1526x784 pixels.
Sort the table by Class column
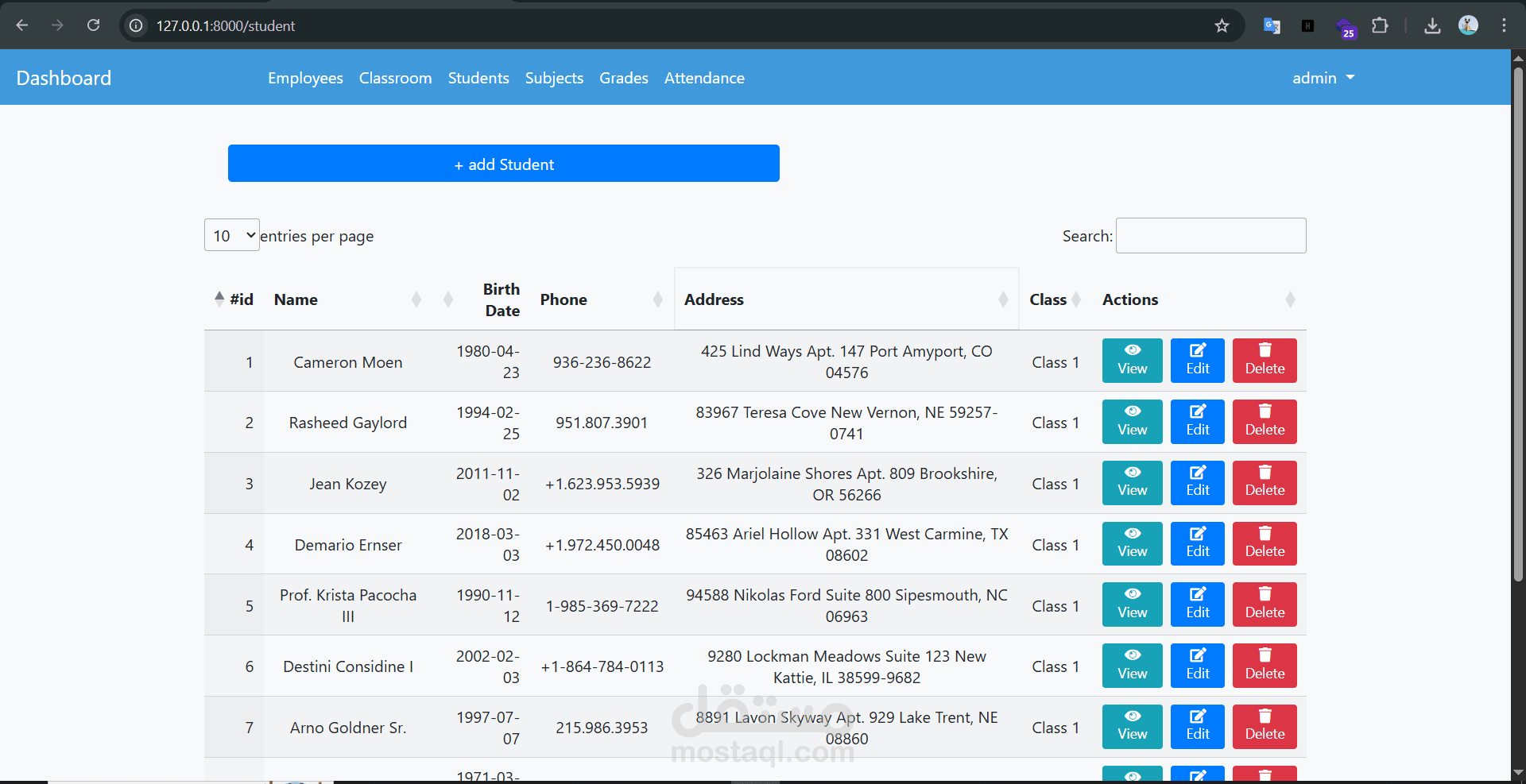pos(1055,299)
